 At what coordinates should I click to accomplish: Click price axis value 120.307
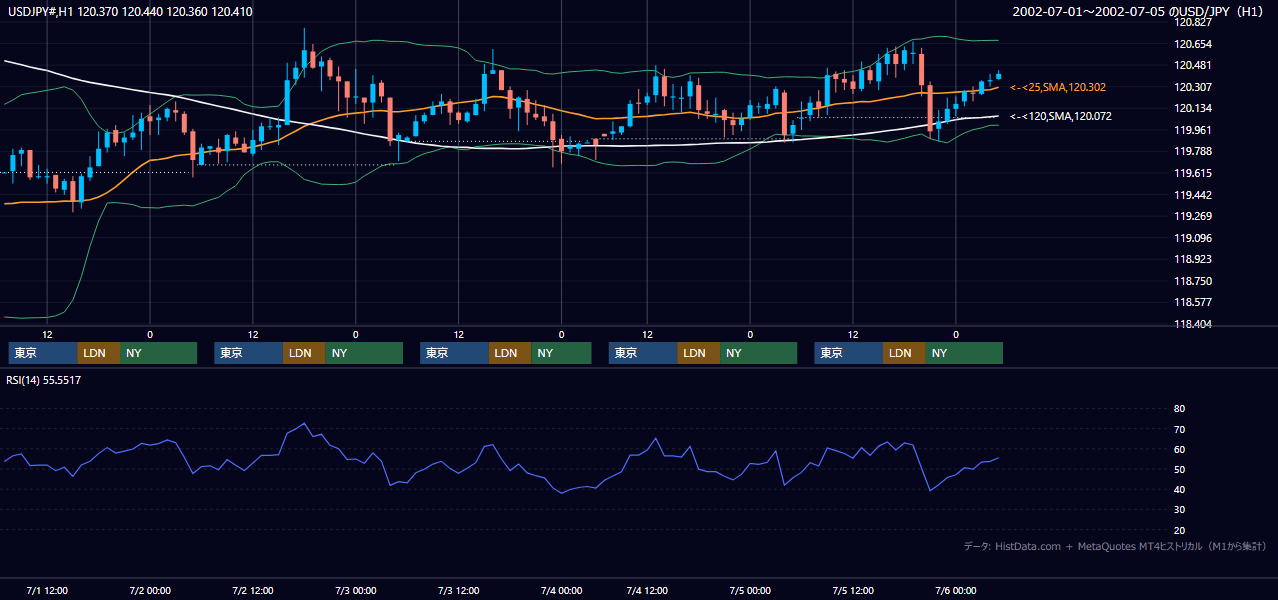[1195, 87]
